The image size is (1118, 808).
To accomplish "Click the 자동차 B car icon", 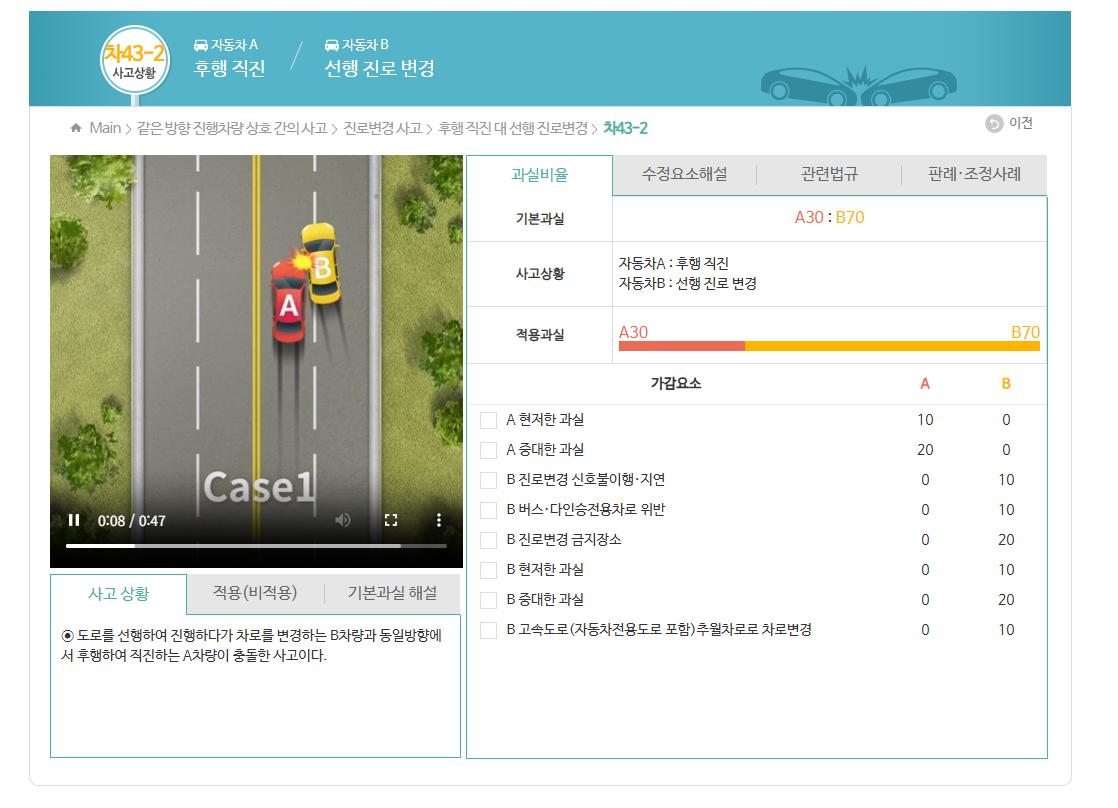I will 332,45.
